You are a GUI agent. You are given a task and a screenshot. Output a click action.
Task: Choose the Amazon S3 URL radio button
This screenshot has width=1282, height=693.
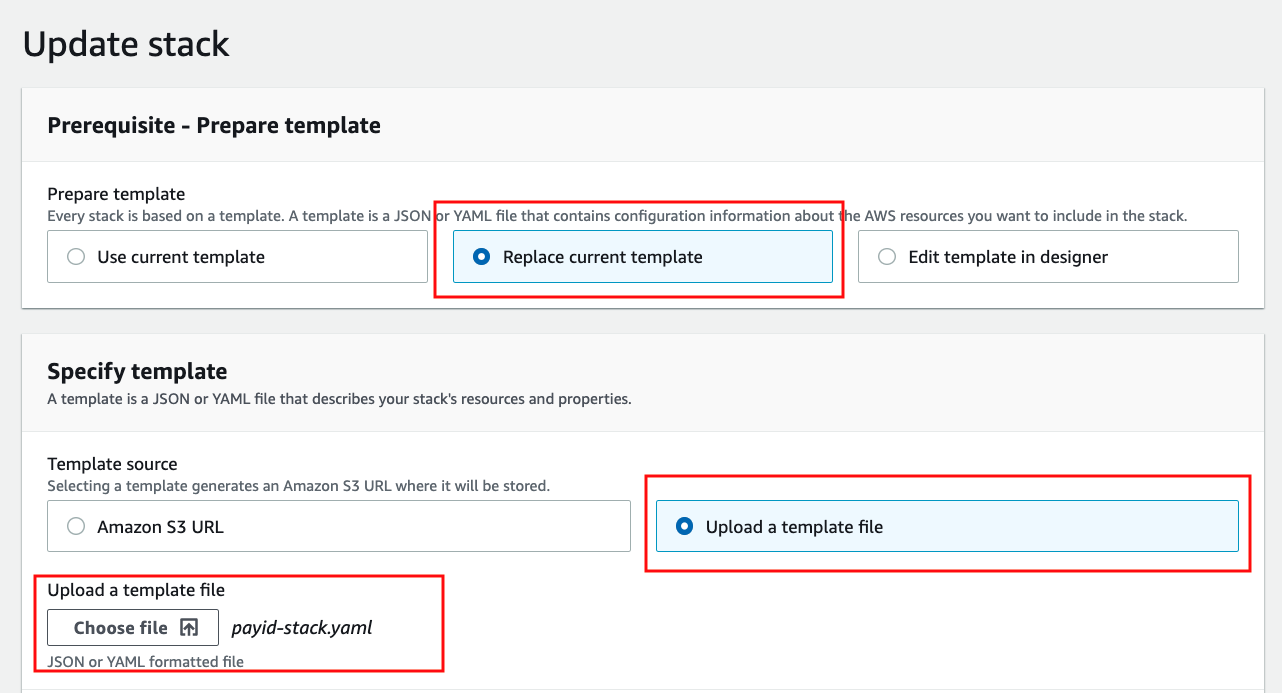tap(76, 526)
